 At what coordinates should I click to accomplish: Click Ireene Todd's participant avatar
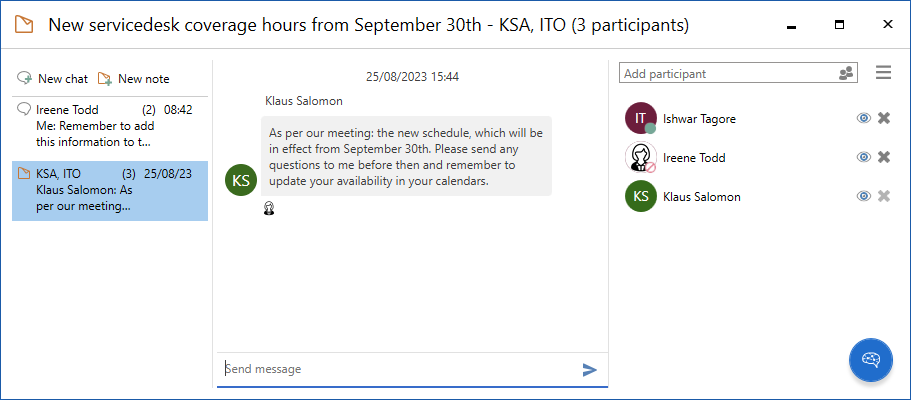tap(640, 157)
